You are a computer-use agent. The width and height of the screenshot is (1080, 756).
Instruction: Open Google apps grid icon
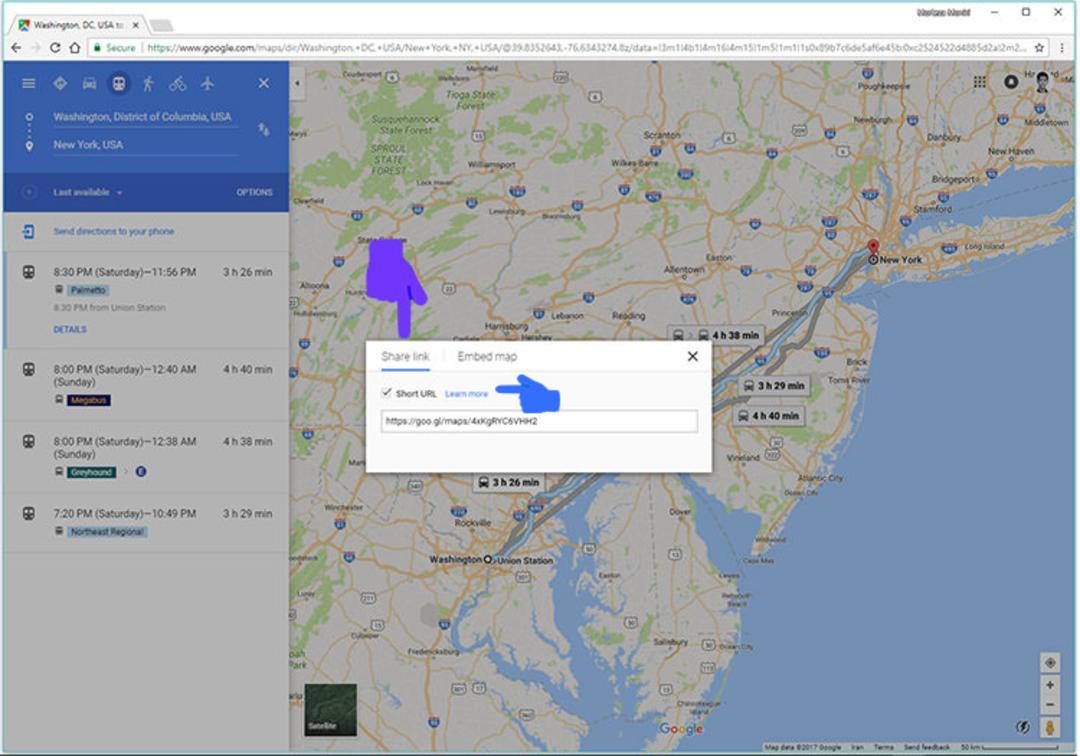979,82
